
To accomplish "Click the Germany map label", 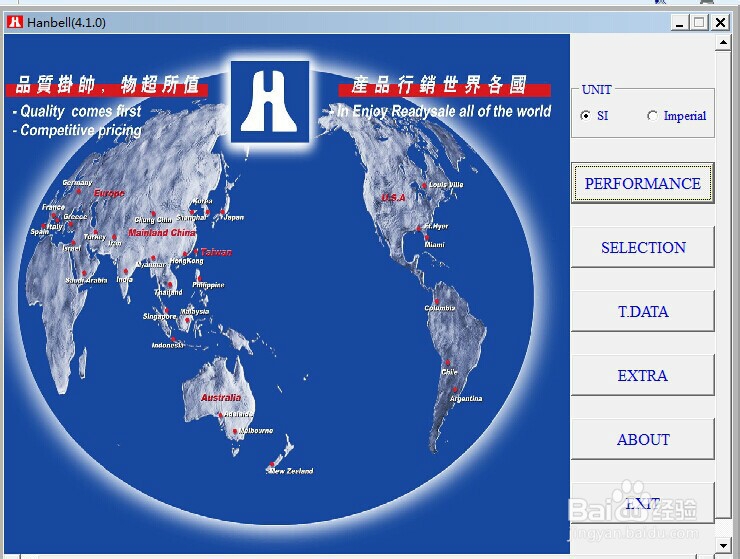I will pos(77,182).
